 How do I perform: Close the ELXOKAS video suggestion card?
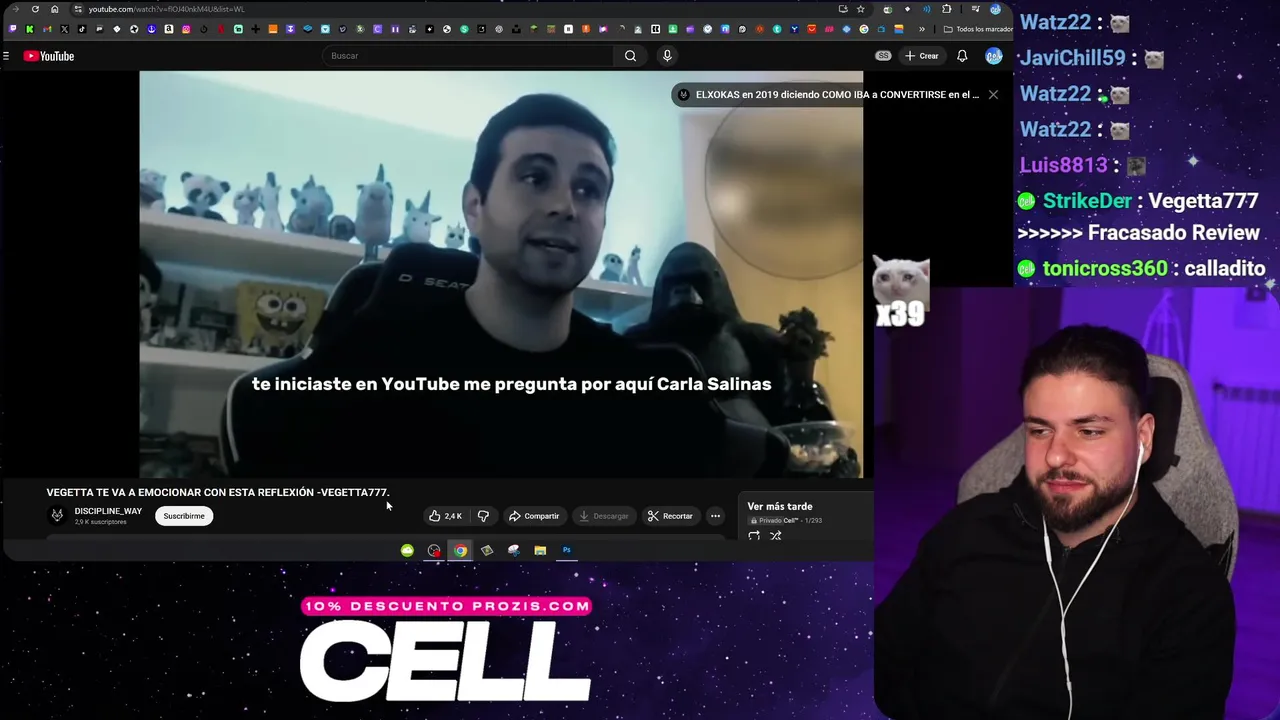pyautogui.click(x=993, y=94)
